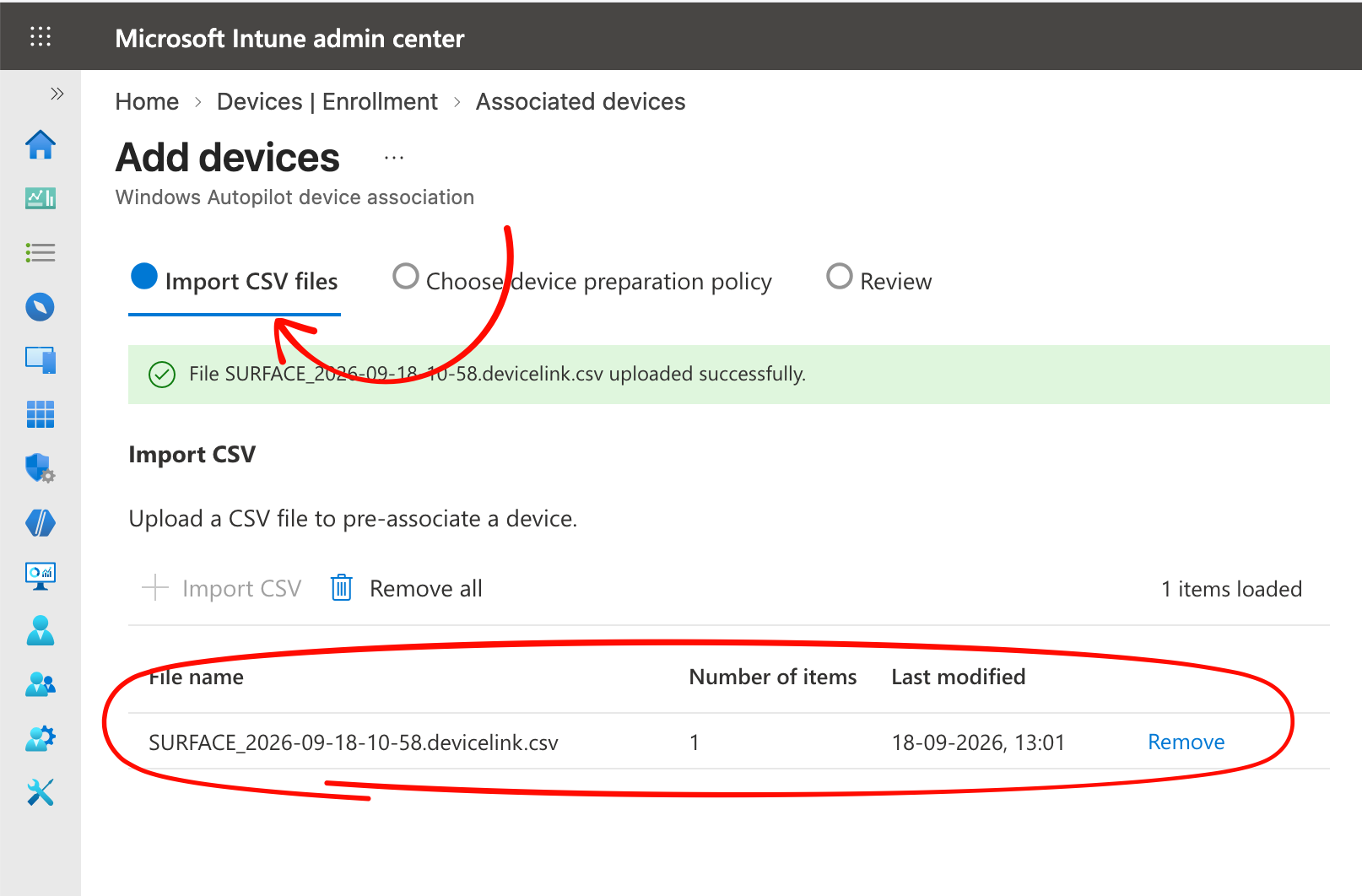Open Reports monitor icon in sidebar
This screenshot has width=1362, height=896.
tap(41, 576)
